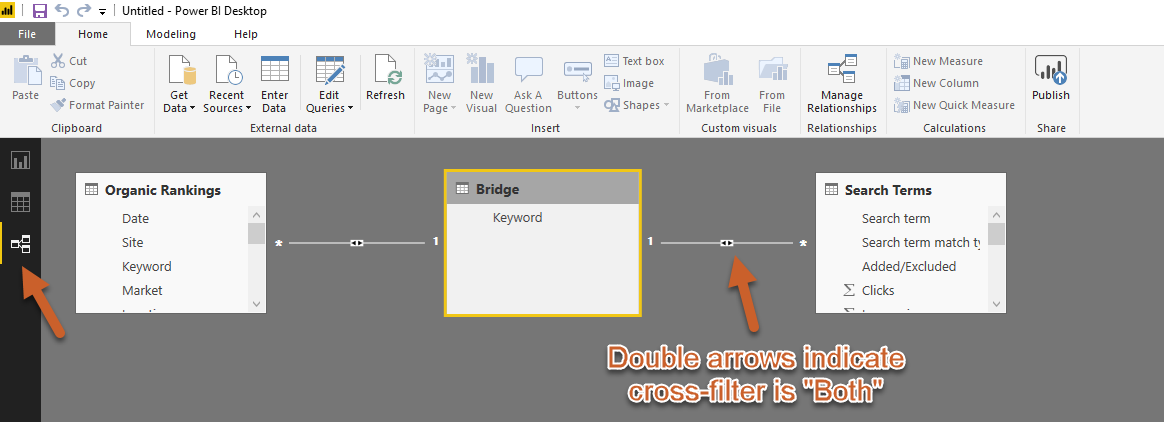Open the Report view in left sidebar
Screen dimensions: 1164x422
pyautogui.click(x=20, y=160)
